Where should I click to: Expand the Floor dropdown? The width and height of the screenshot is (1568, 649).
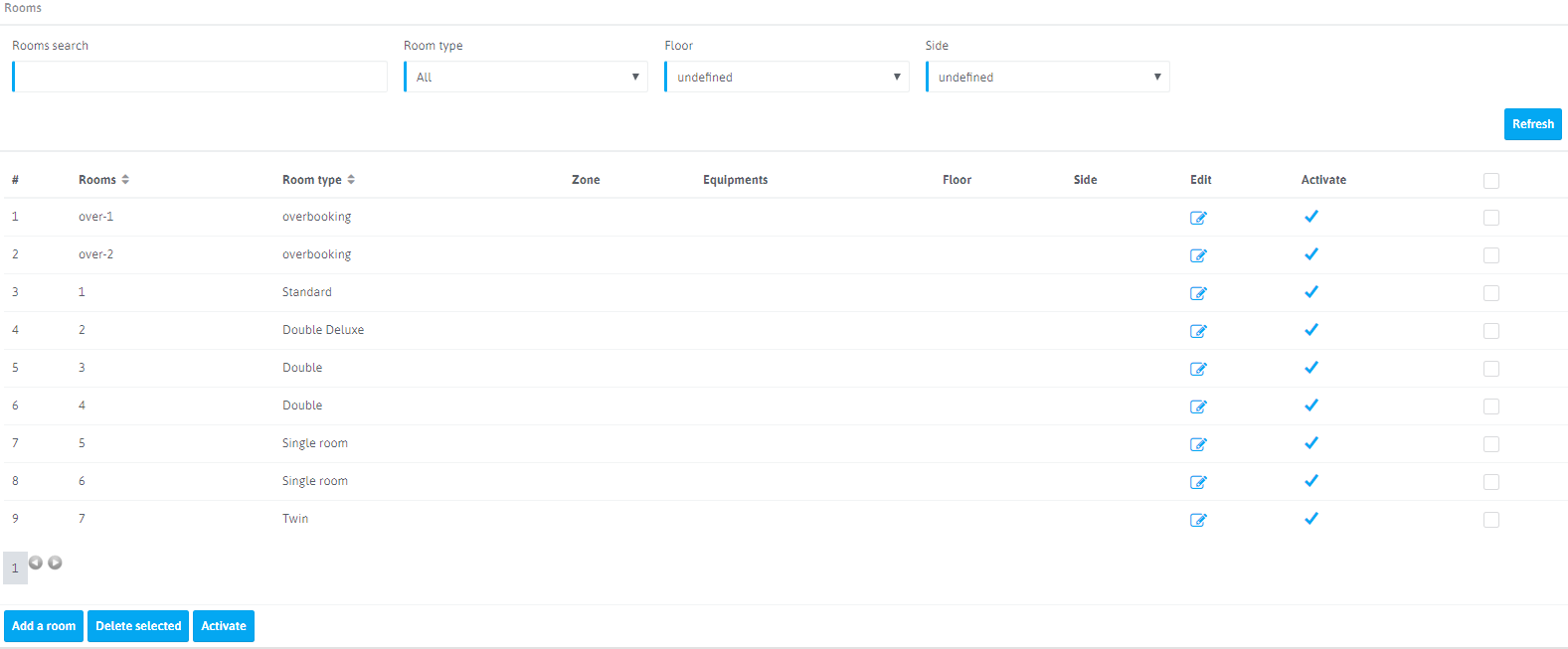coord(786,77)
